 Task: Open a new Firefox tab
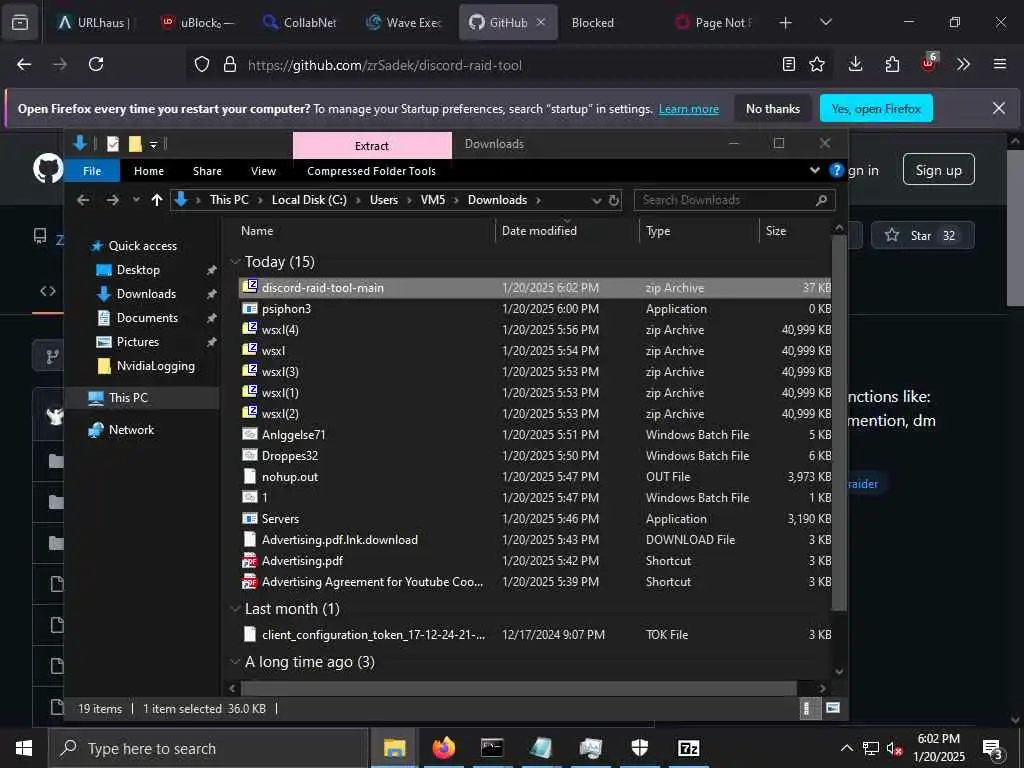[x=786, y=23]
